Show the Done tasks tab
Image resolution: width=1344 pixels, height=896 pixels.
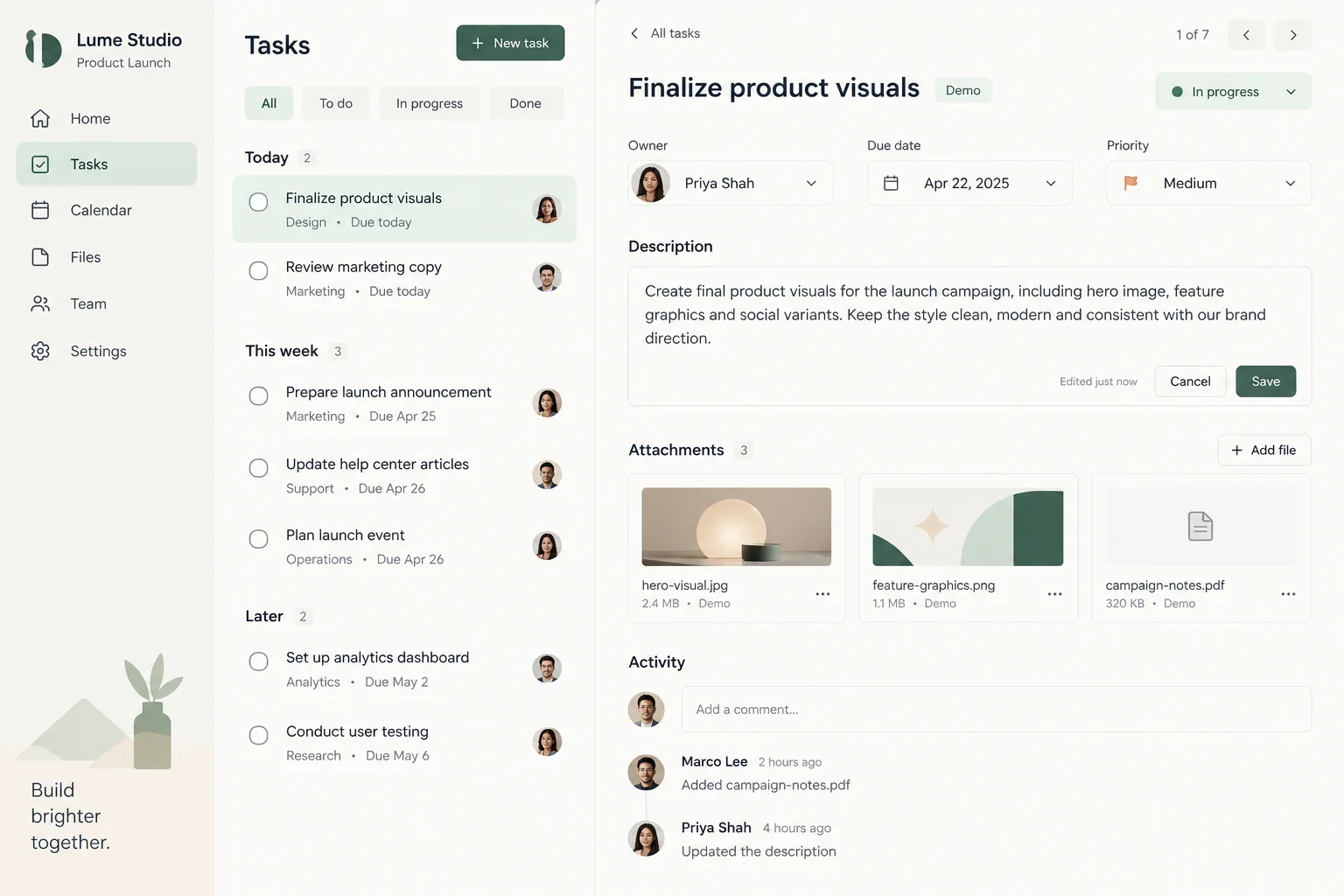coord(526,103)
